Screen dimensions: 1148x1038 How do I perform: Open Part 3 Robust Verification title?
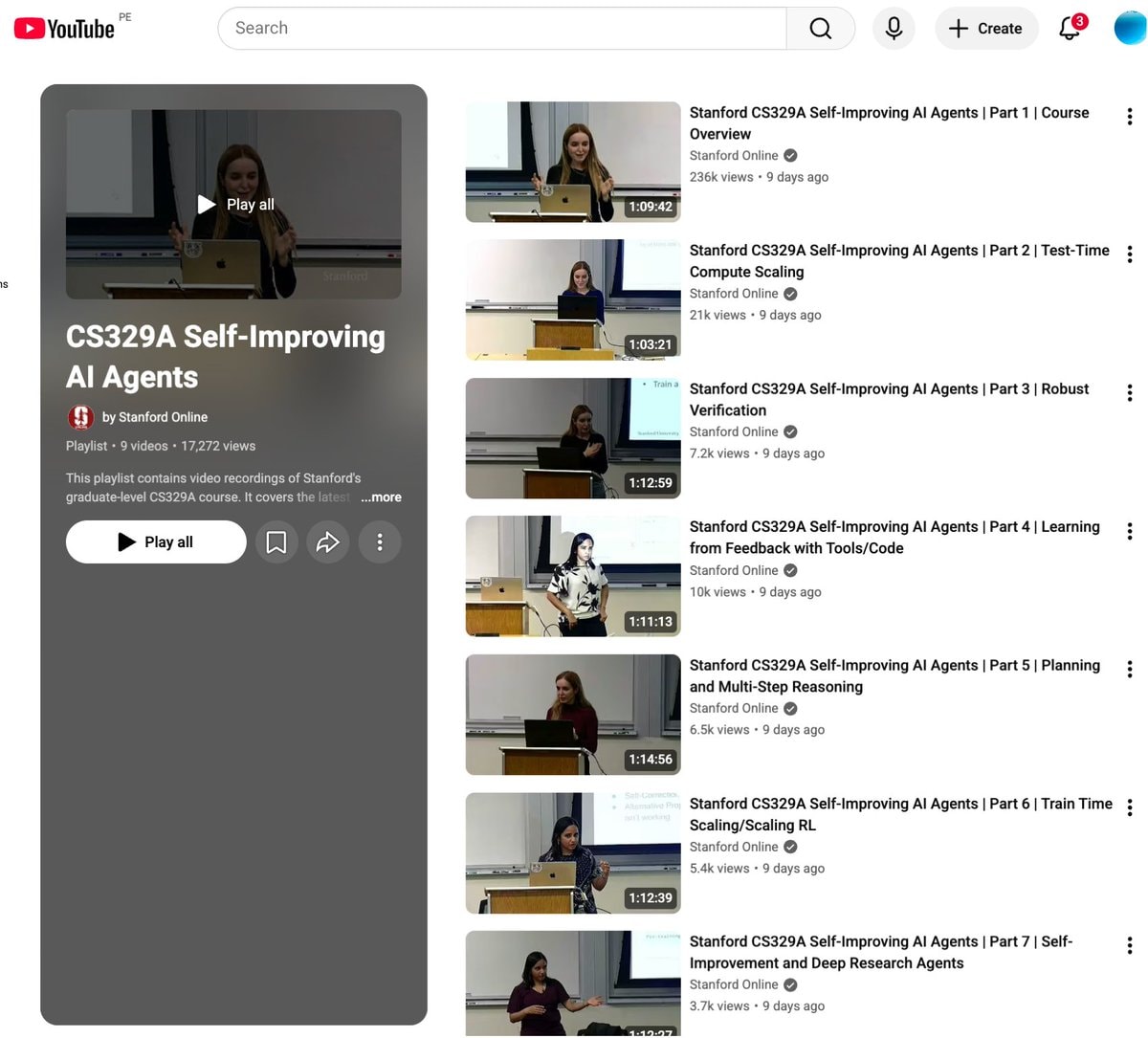coord(890,400)
